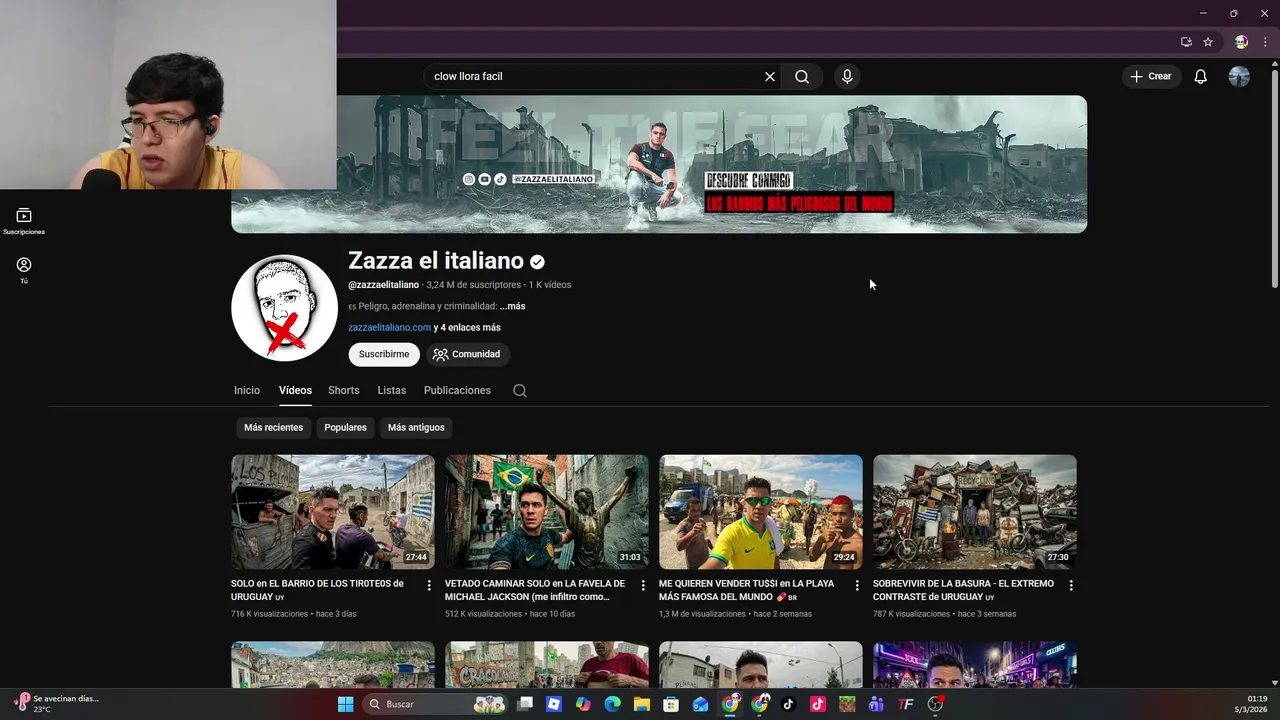The image size is (1280, 720).
Task: Go to Suscripciones in the sidebar
Action: click(x=24, y=221)
